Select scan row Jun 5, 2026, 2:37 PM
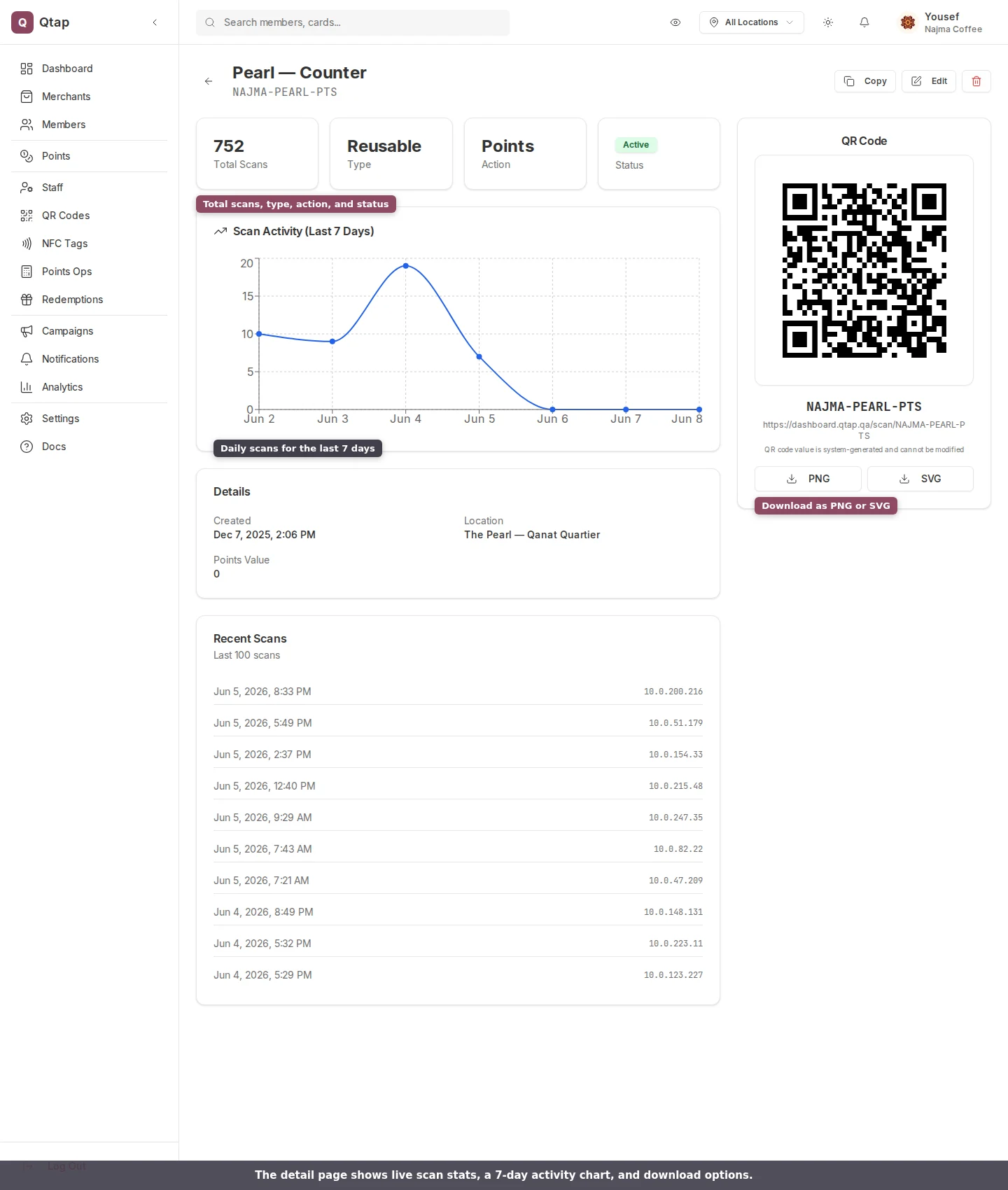Image resolution: width=1008 pixels, height=1190 pixels. click(x=458, y=755)
